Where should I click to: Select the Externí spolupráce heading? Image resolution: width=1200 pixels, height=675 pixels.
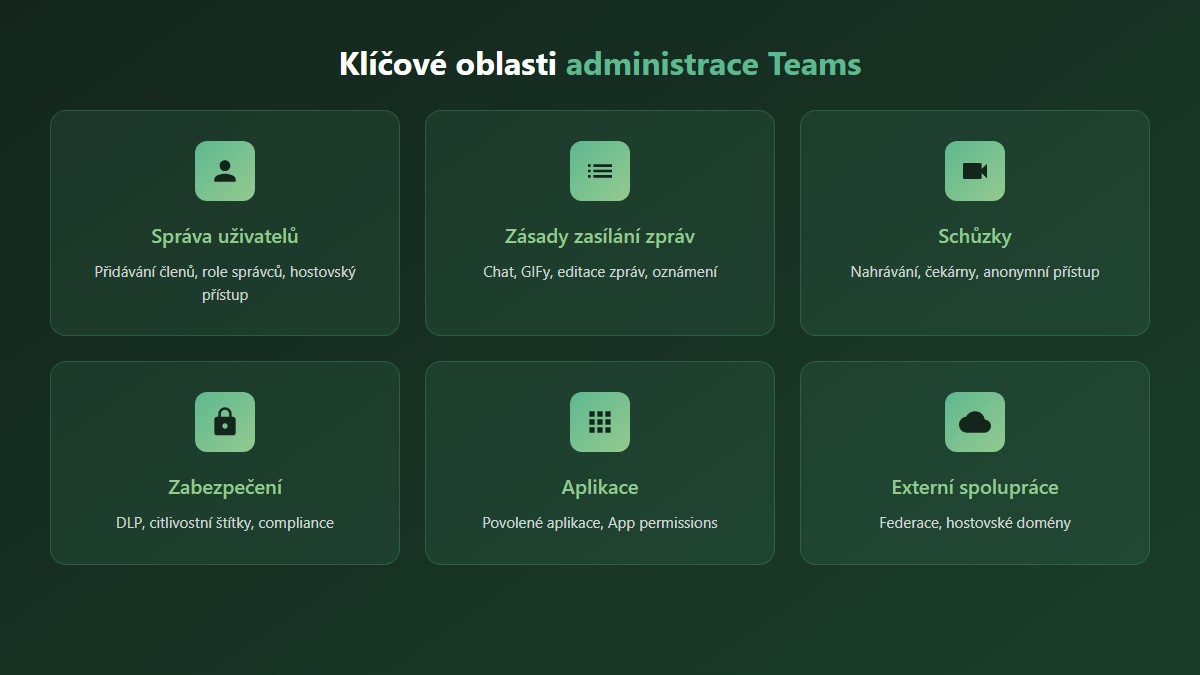pos(975,488)
